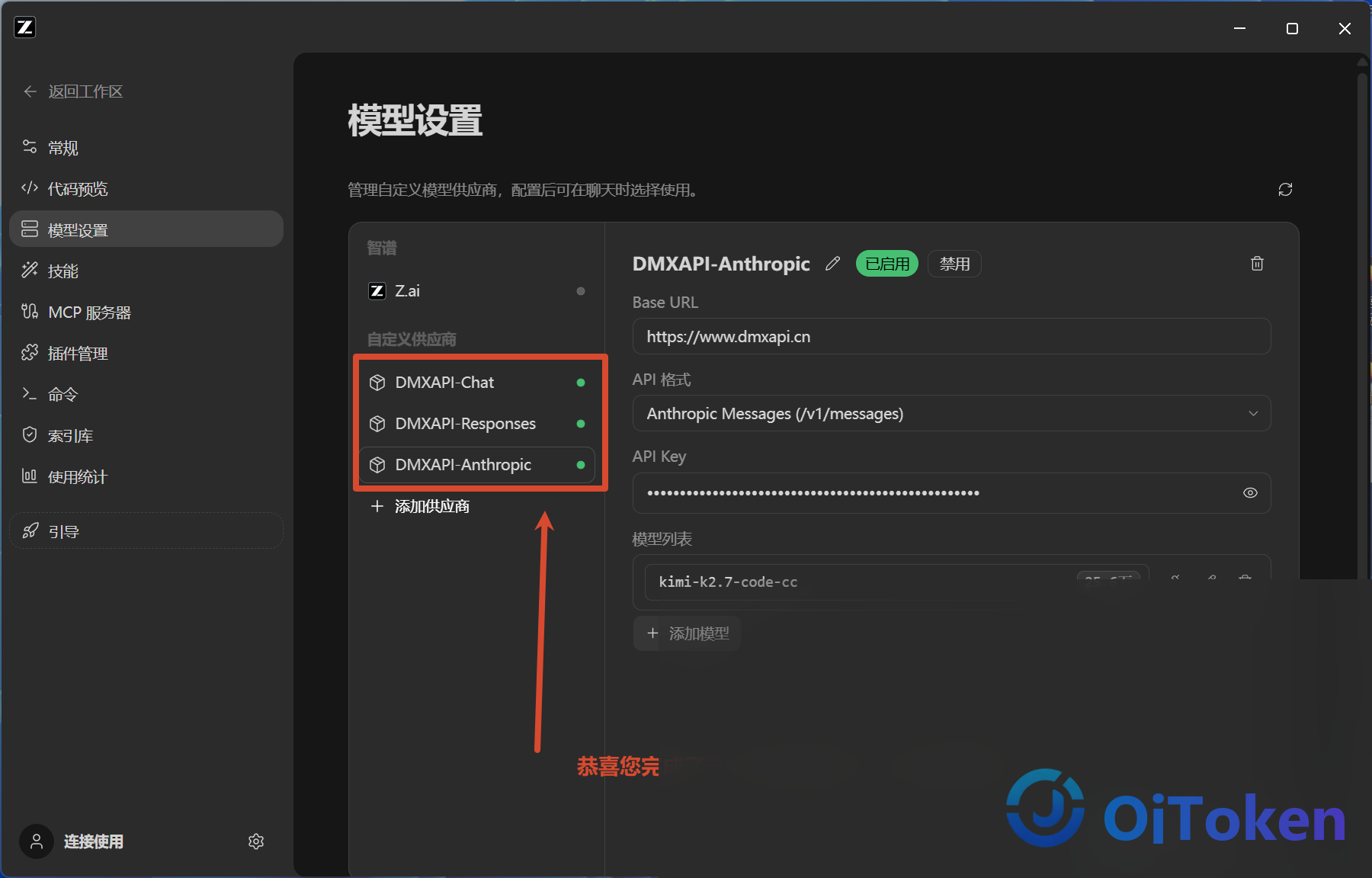Select 模型设置 in the sidebar

pyautogui.click(x=146, y=229)
